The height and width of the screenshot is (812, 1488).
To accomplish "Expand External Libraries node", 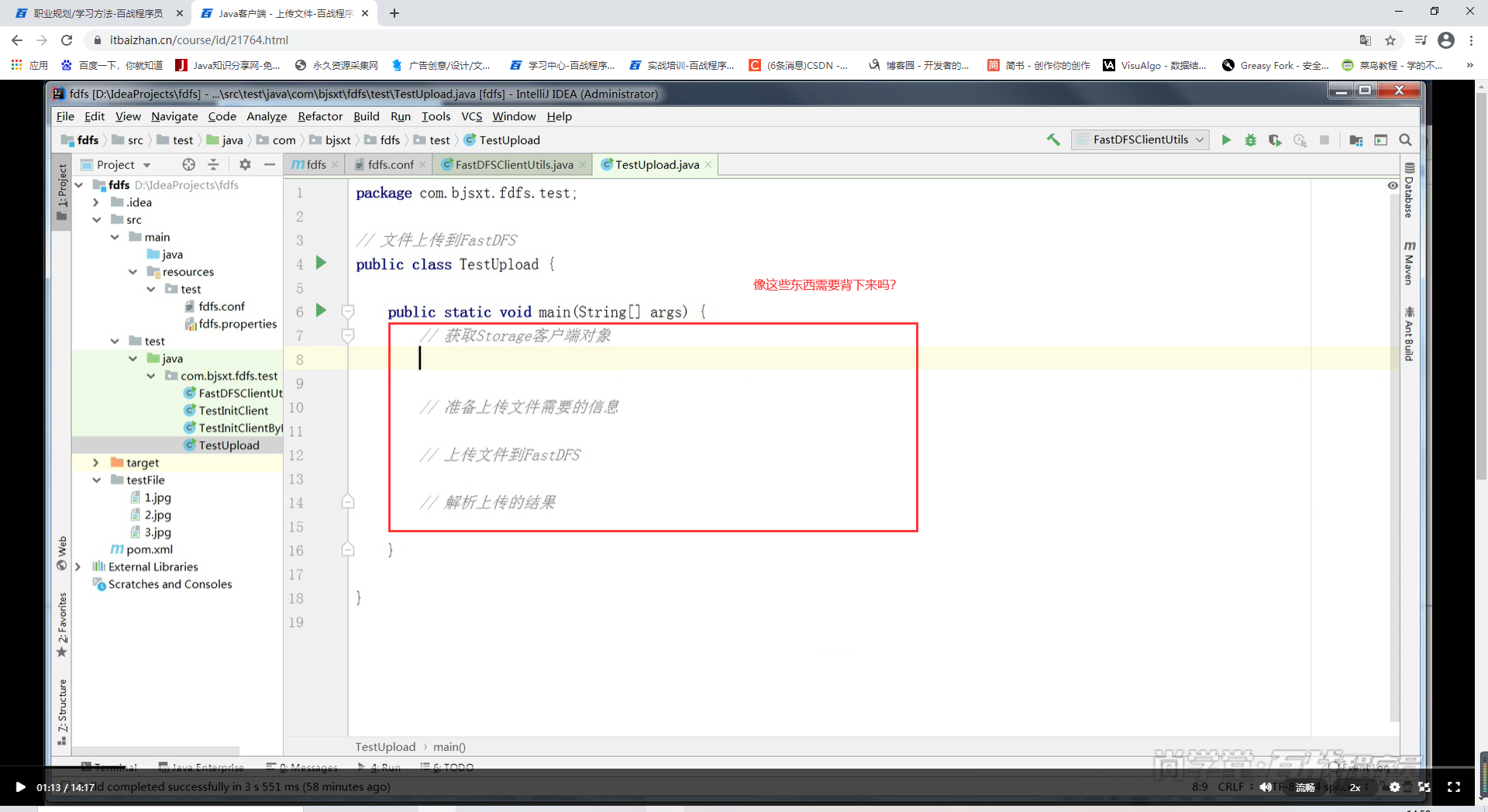I will pos(77,566).
